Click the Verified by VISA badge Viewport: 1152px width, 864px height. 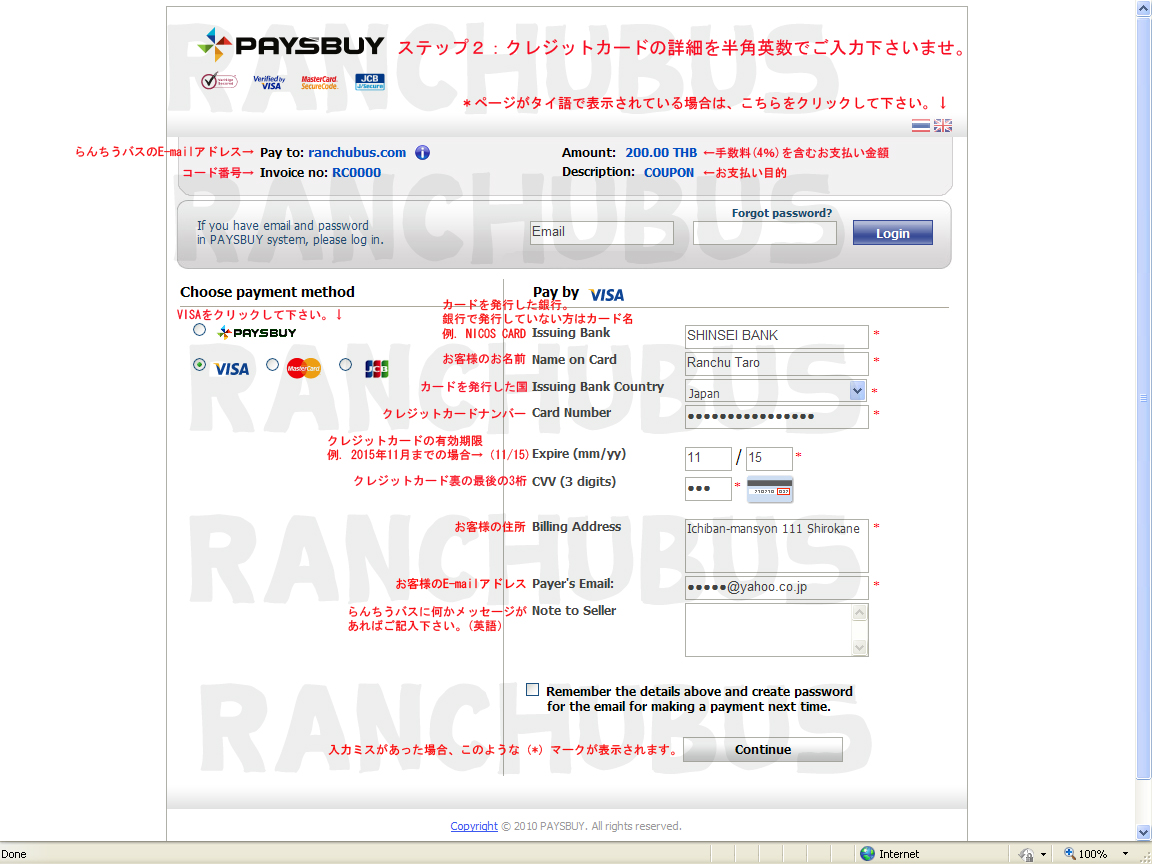point(269,82)
